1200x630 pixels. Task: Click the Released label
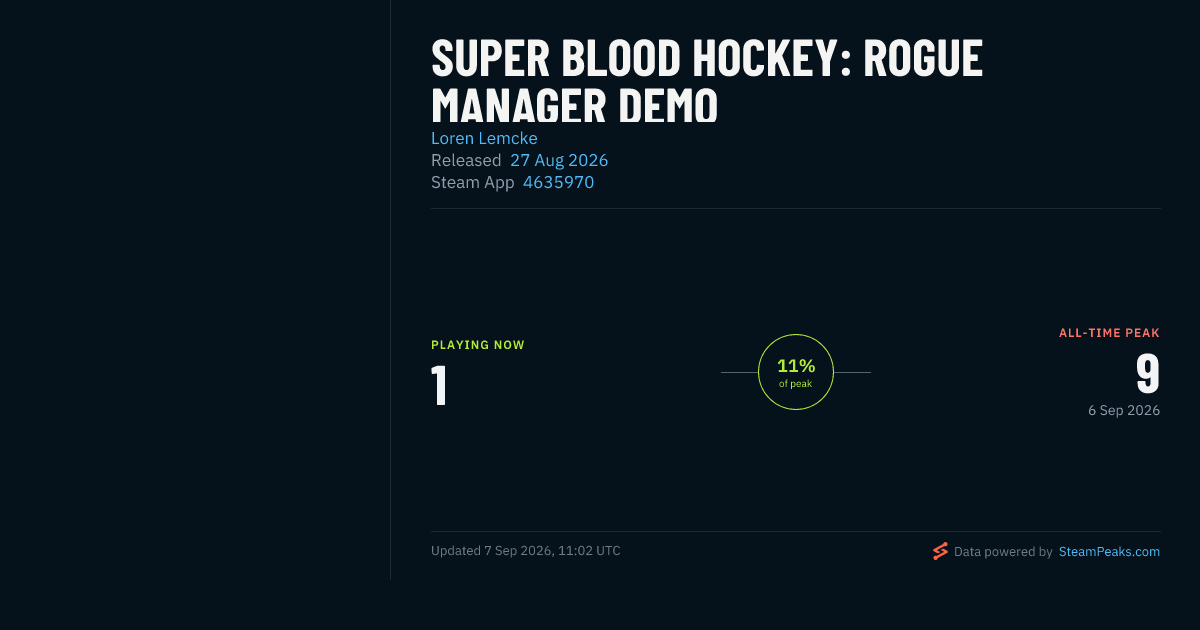pyautogui.click(x=466, y=160)
